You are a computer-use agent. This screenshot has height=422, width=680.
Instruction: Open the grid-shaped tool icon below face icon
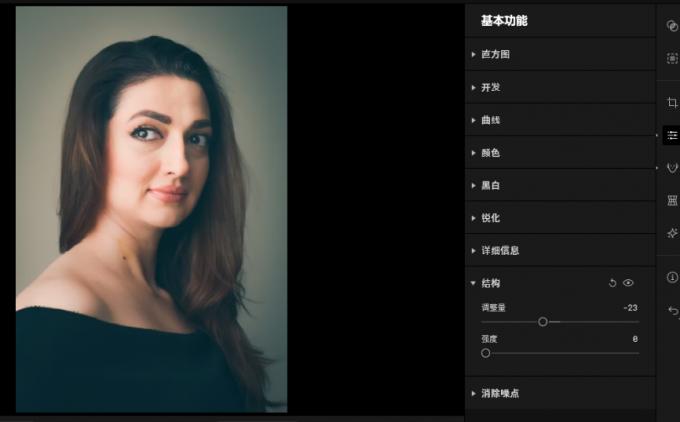coord(672,200)
